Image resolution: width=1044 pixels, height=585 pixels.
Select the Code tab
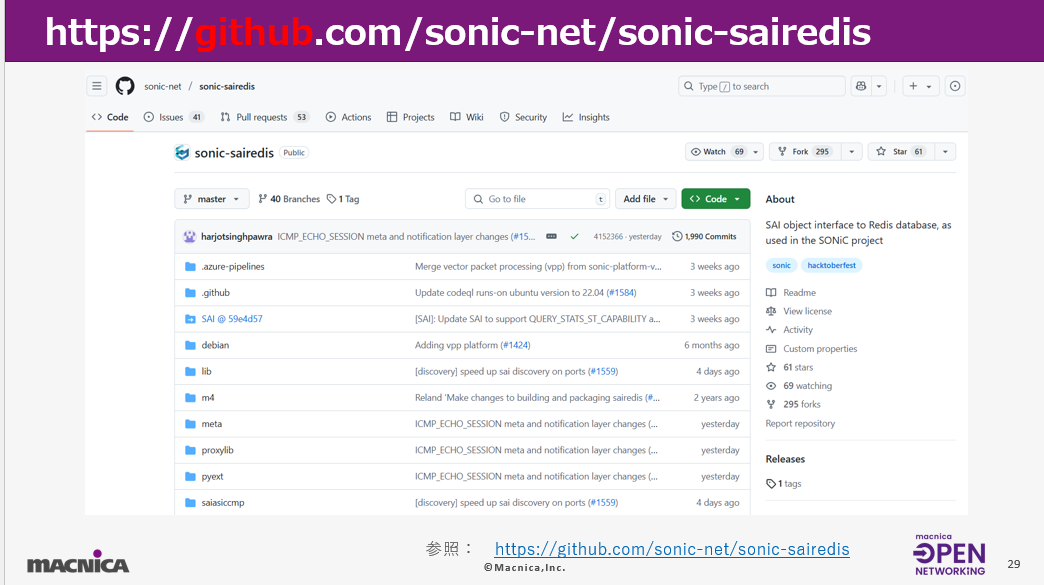click(x=110, y=117)
